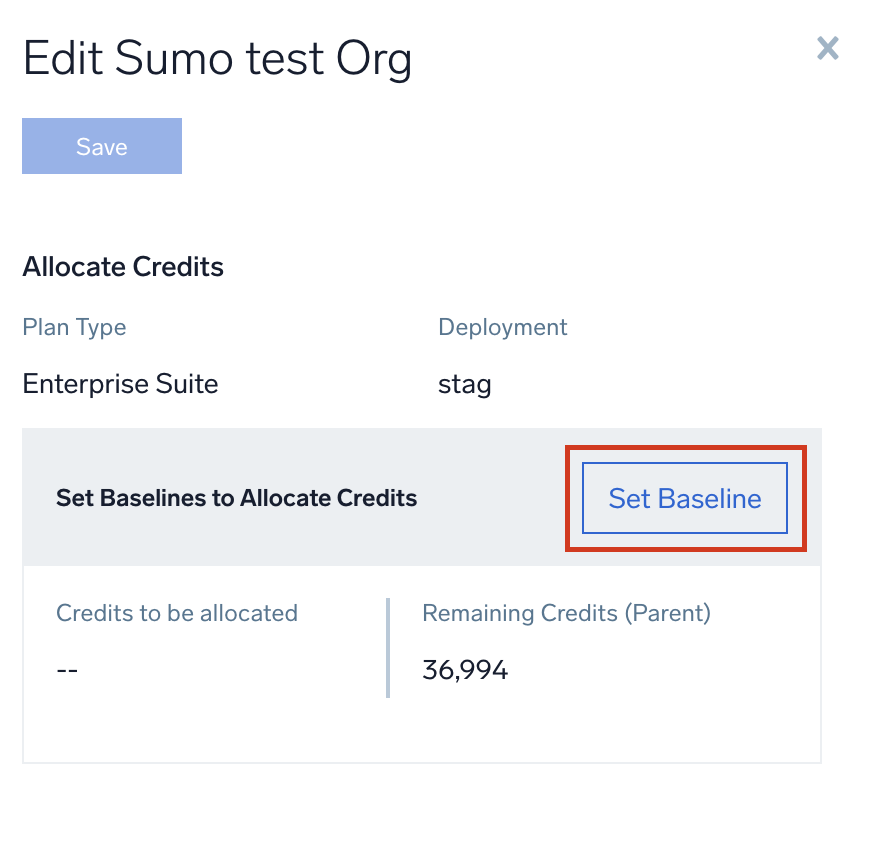Close the Edit Sumo test Org dialog
Viewport: 880px width, 854px height.
827,48
